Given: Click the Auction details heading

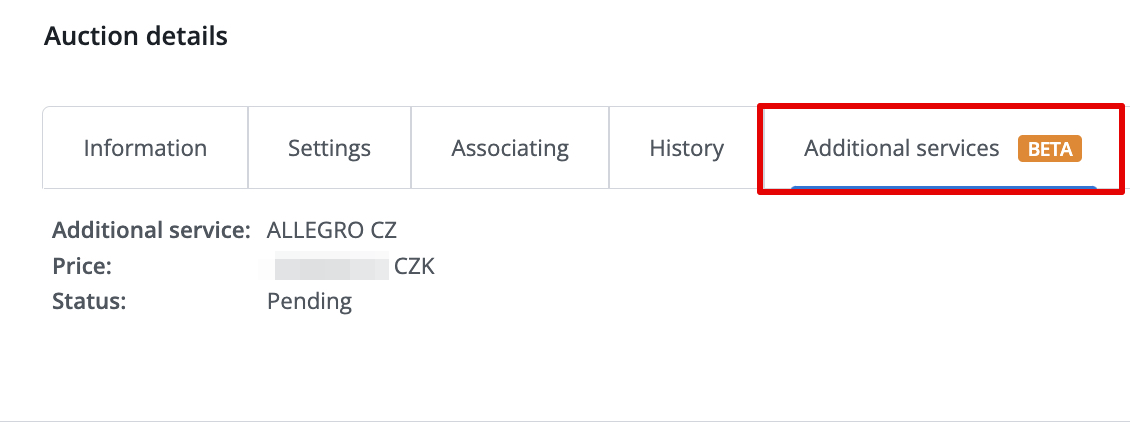Looking at the screenshot, I should click(136, 37).
